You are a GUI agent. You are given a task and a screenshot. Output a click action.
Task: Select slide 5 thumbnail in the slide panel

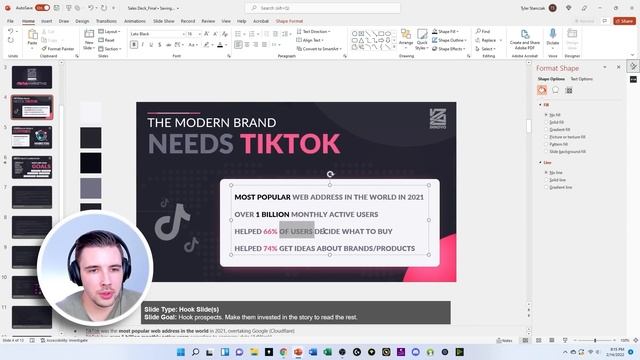(x=32, y=137)
